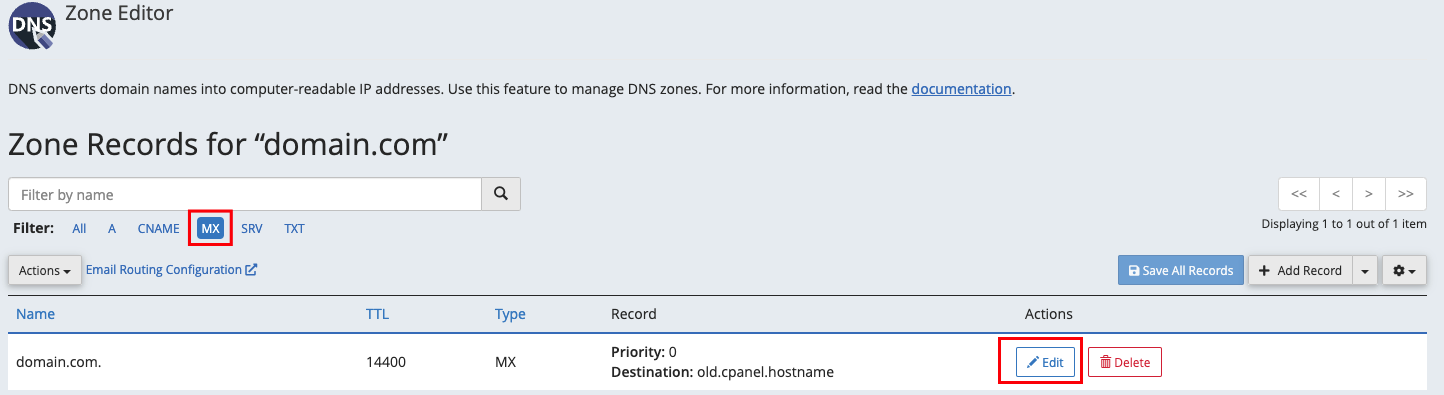Show All record types filter
1444x395 pixels.
click(79, 228)
